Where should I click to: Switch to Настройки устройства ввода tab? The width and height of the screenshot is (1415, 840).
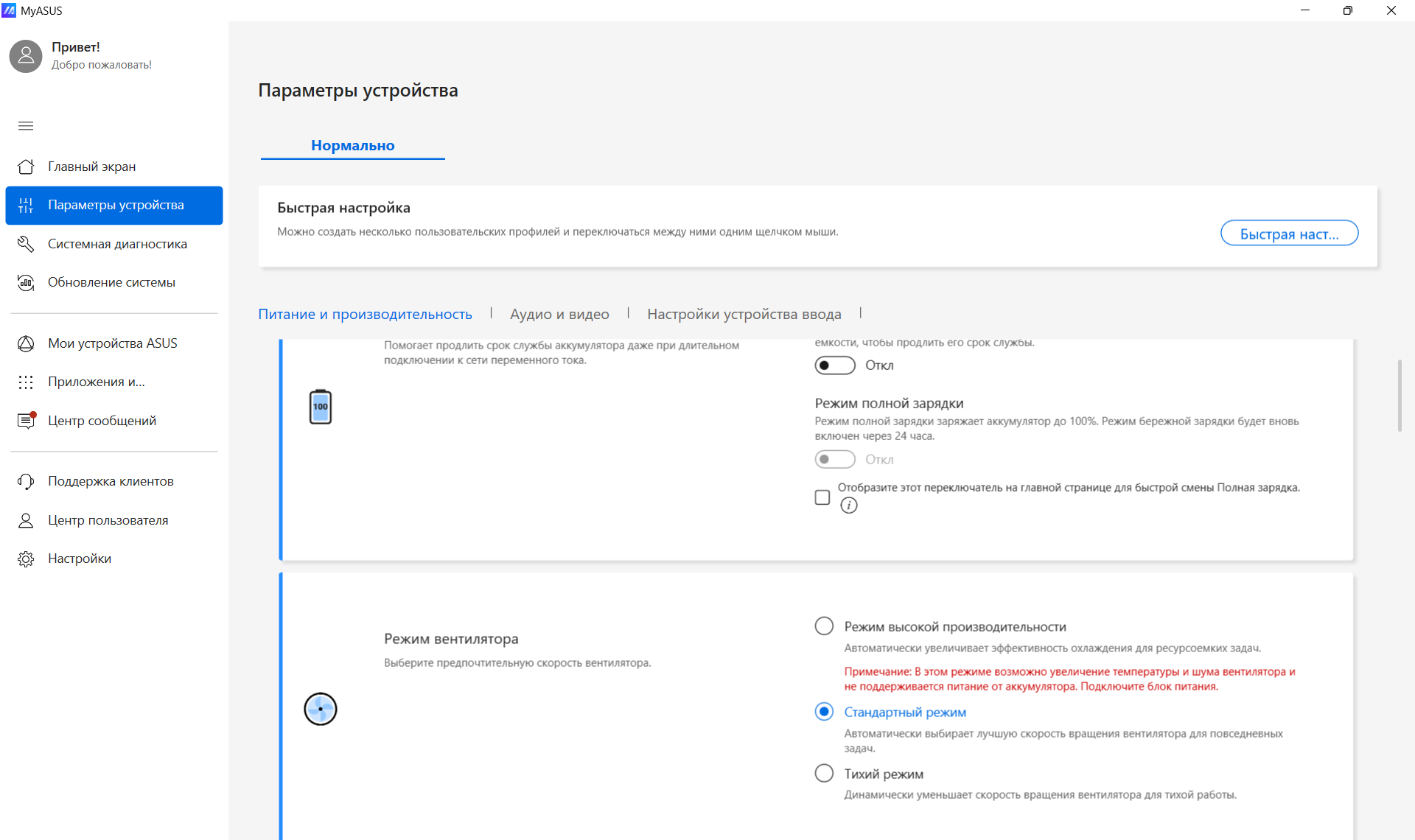click(x=744, y=314)
